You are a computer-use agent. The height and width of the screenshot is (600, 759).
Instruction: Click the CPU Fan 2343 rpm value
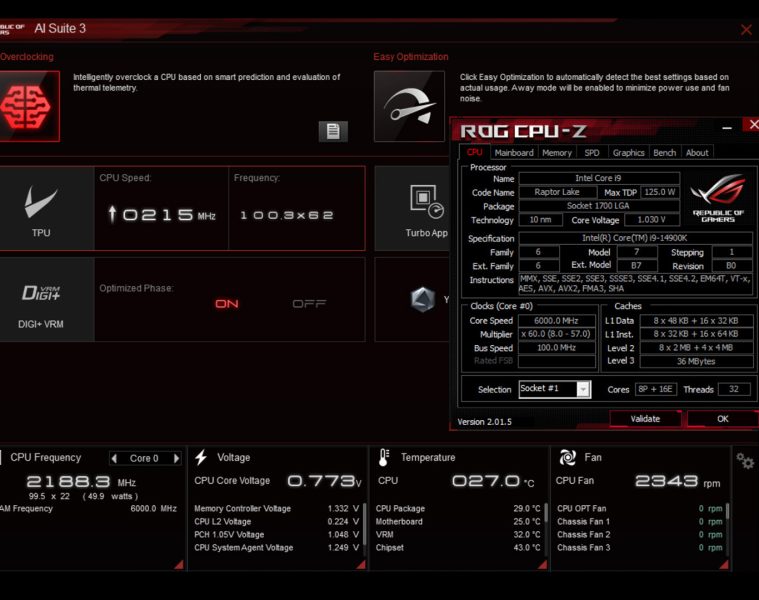(677, 481)
